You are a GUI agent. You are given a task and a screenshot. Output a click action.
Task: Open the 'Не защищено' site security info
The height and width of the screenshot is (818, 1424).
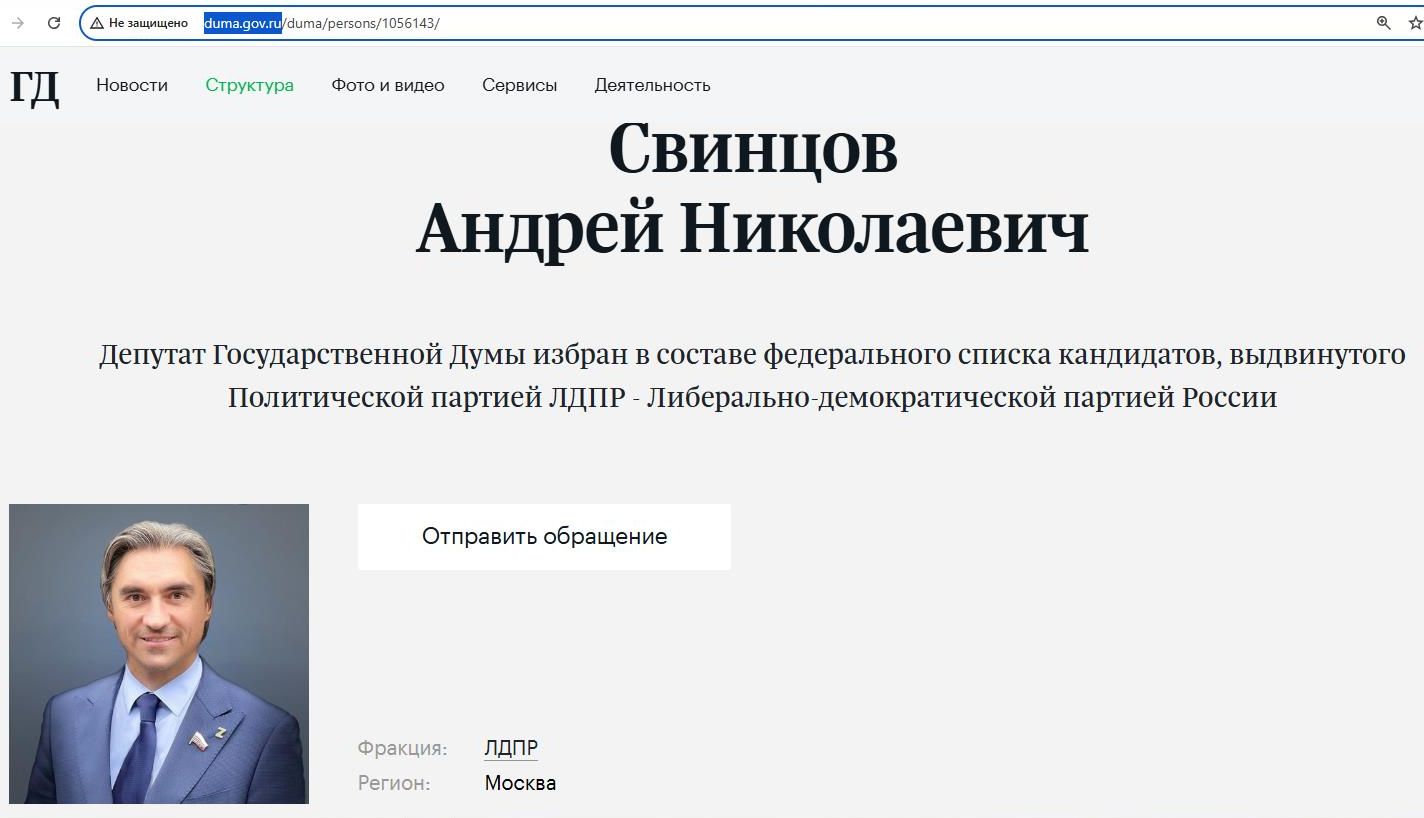(x=140, y=23)
